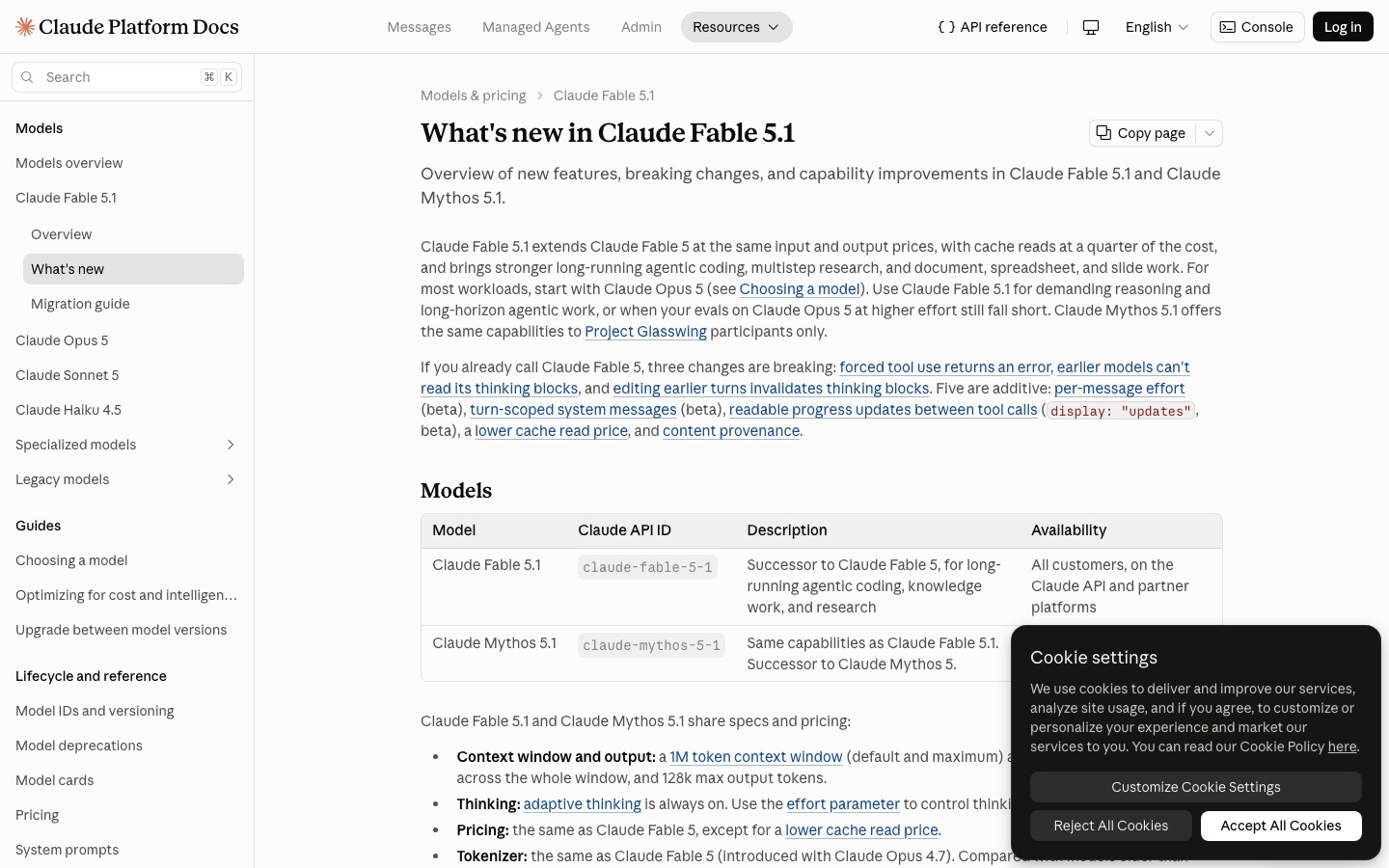The image size is (1389, 868).
Task: Click the Copy page button
Action: 1142,133
